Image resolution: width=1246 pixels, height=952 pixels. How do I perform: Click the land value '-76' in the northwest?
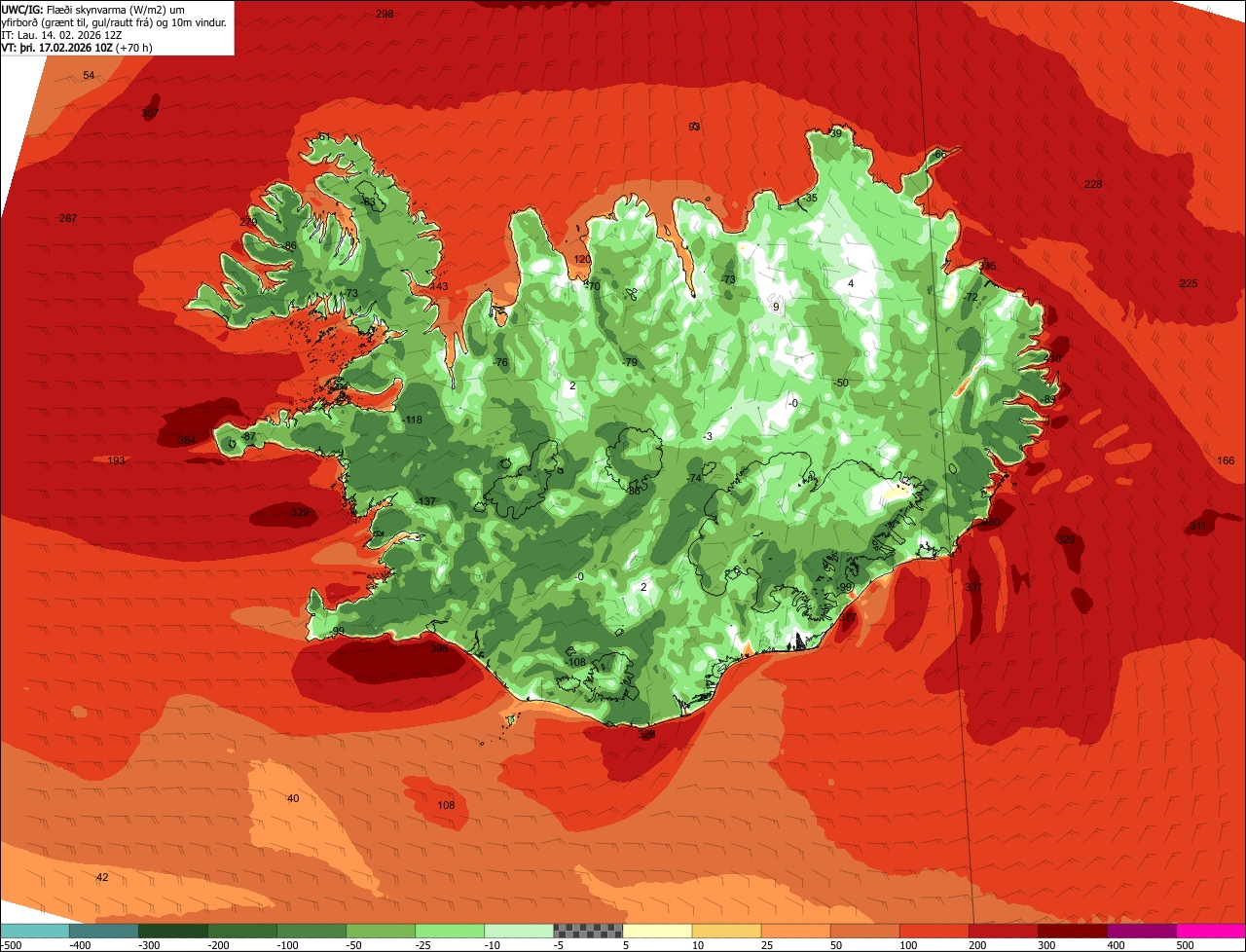tap(500, 363)
